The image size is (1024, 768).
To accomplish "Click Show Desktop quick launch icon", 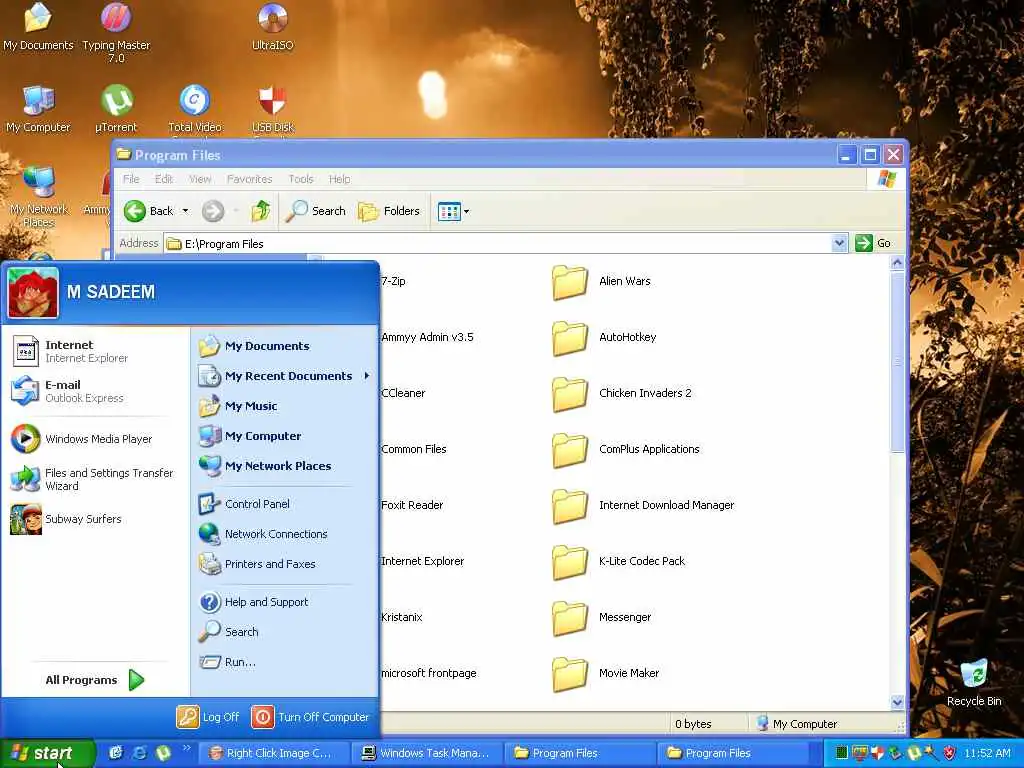I will (116, 753).
